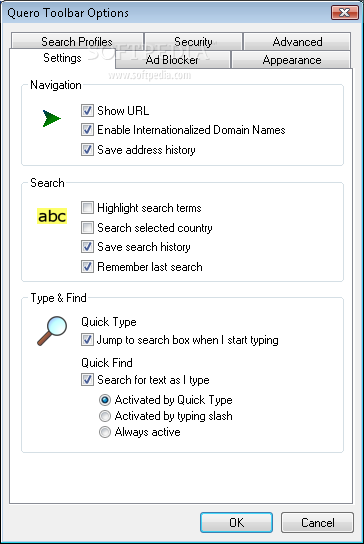Click the Cancel button
The width and height of the screenshot is (364, 544).
pyautogui.click(x=318, y=522)
